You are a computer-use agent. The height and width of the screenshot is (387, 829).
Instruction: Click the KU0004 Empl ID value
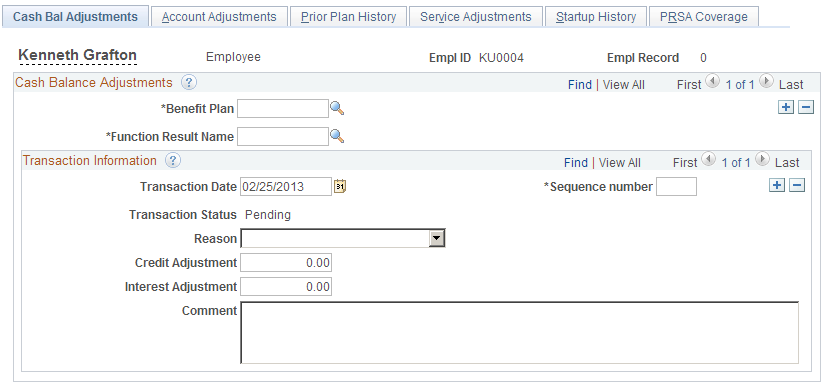[x=501, y=58]
